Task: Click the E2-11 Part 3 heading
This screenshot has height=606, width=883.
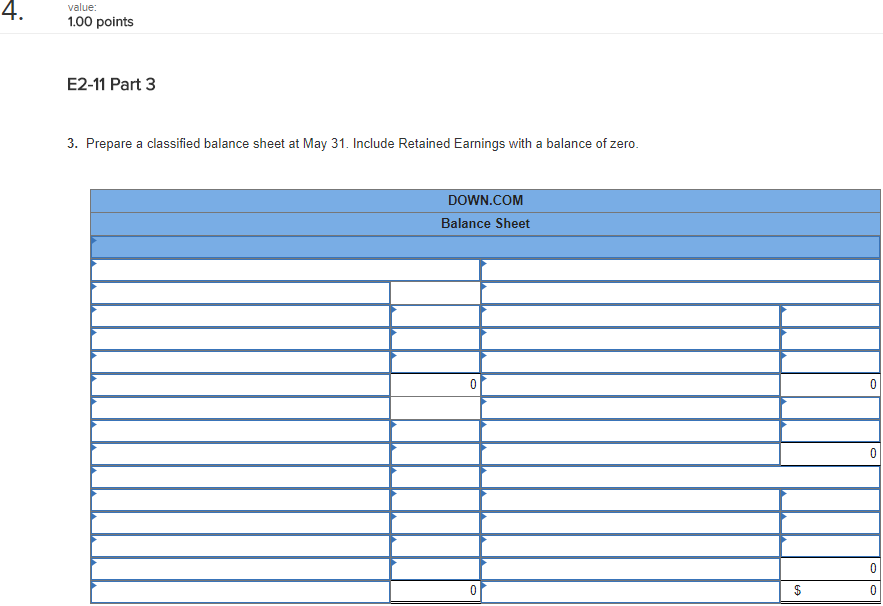Action: [x=112, y=85]
